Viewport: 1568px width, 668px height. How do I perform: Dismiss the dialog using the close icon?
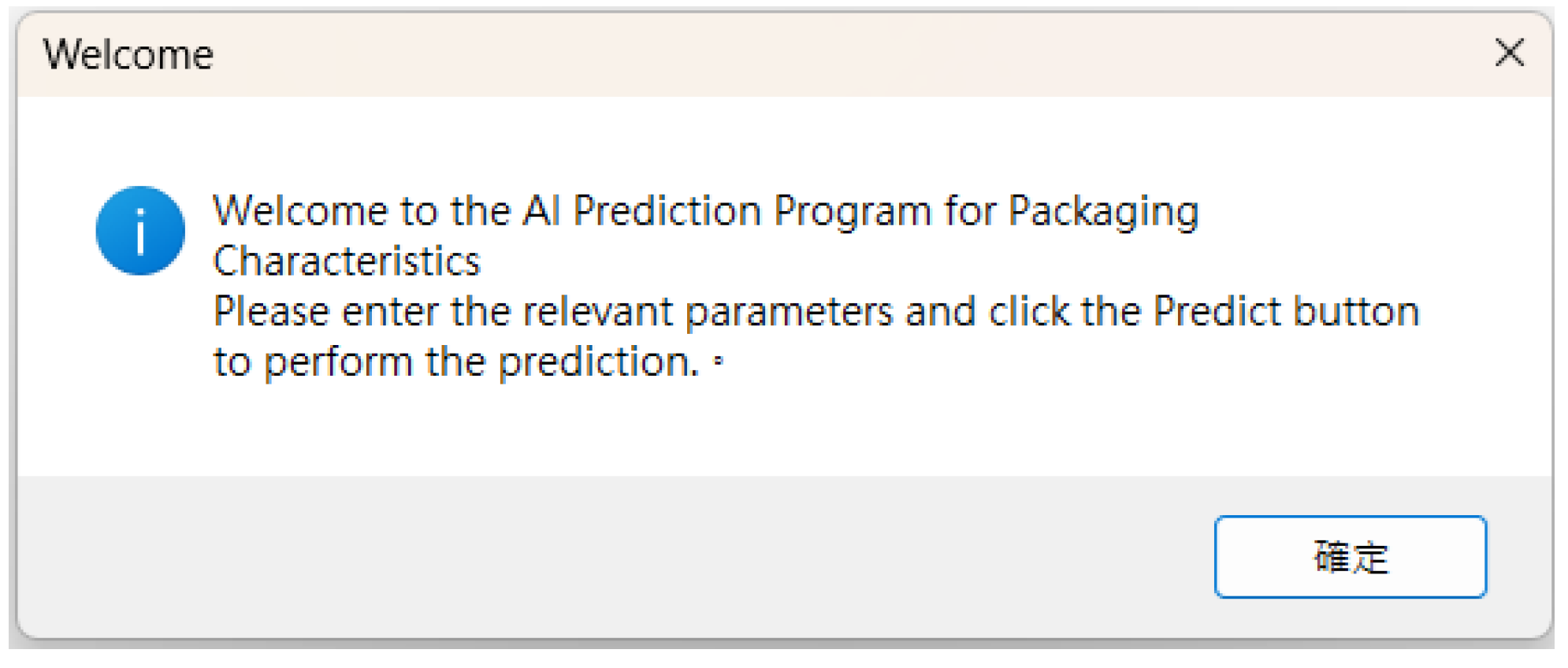tap(1510, 54)
